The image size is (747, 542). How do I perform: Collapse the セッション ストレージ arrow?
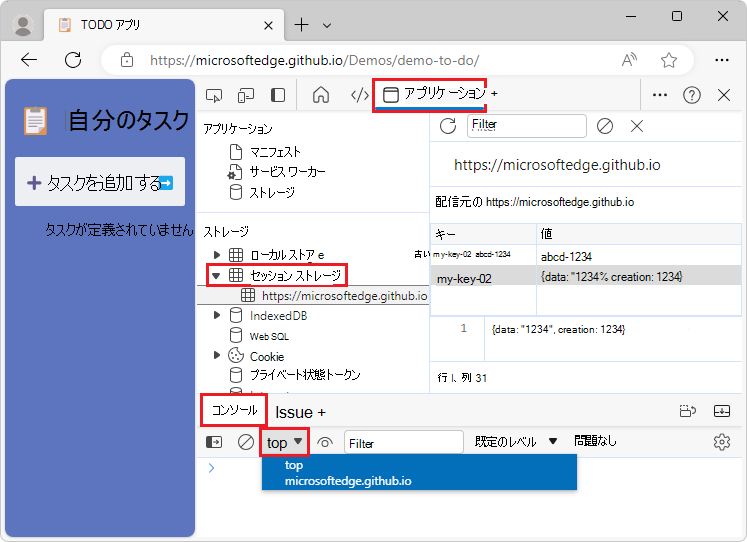click(216, 275)
